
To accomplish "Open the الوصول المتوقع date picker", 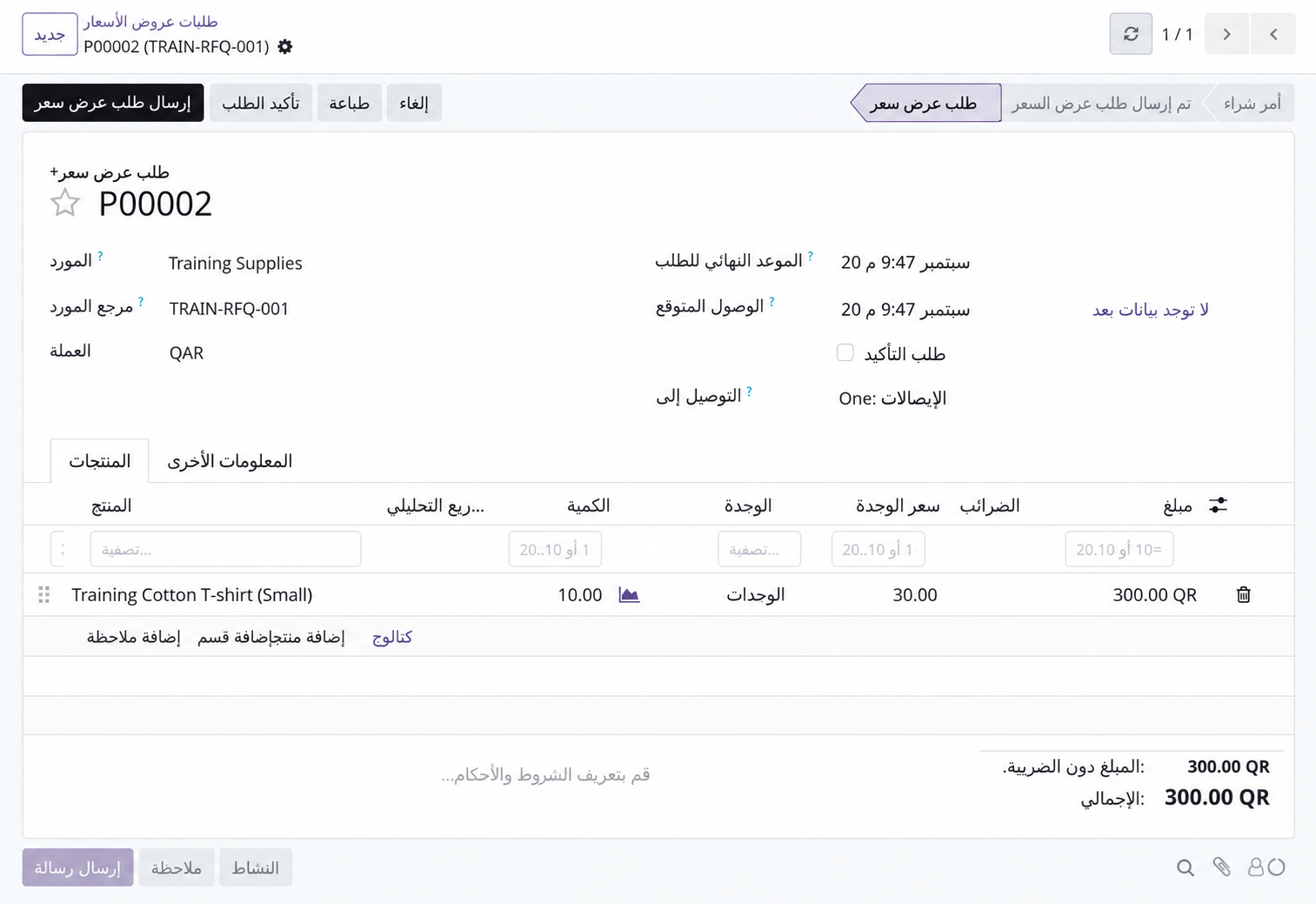I will point(905,310).
